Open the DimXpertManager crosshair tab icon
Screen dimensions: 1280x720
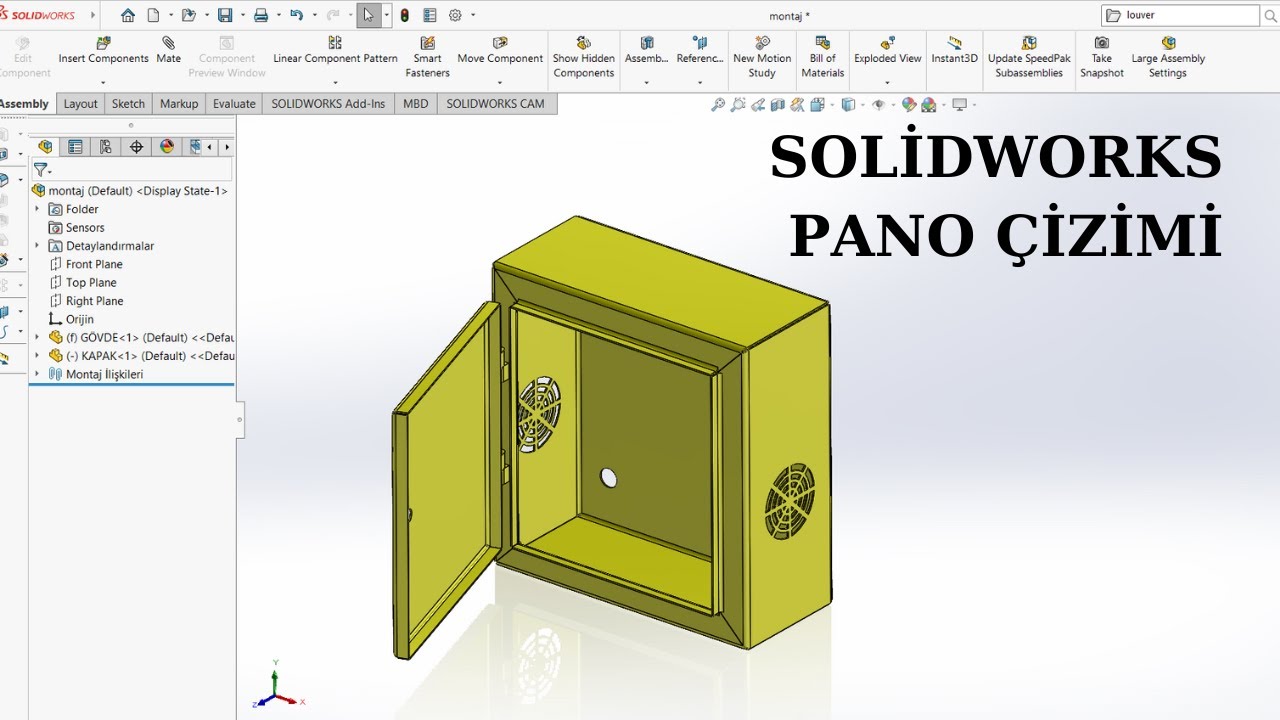tap(136, 147)
